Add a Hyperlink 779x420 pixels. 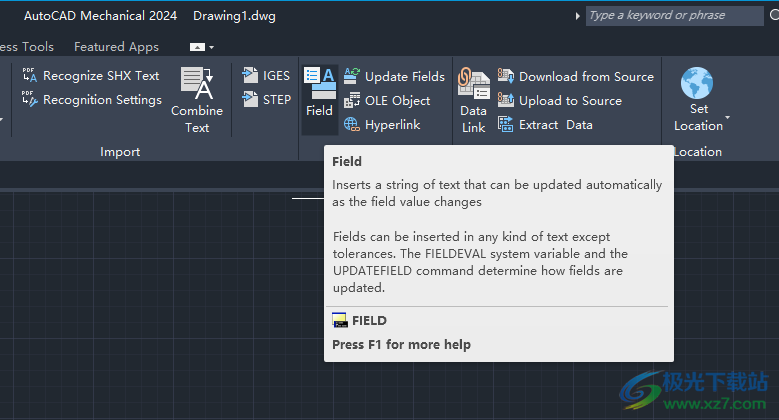coord(382,124)
